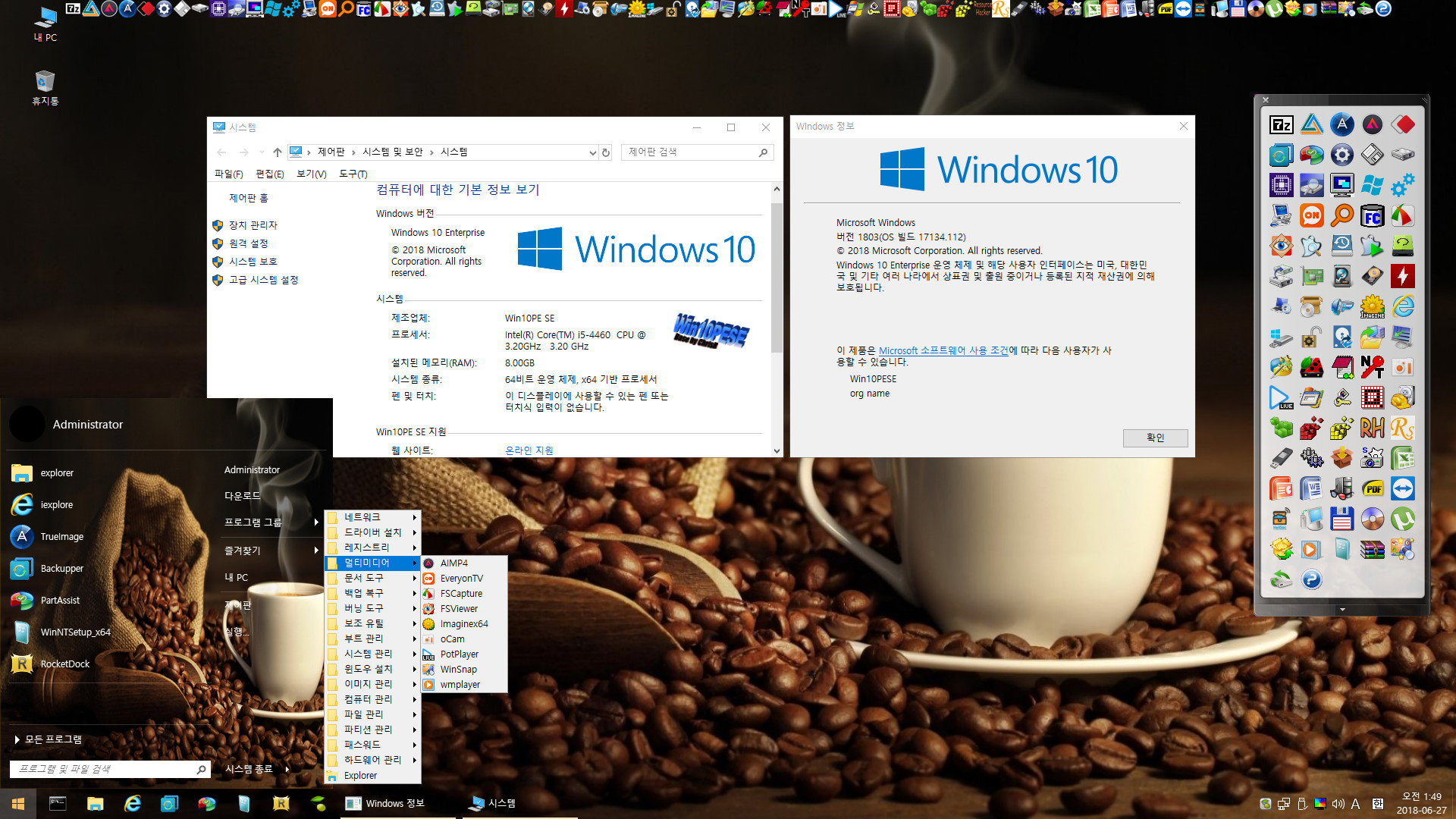Launch FastCopy FC icon in right launcher panel
Viewport: 1456px width, 819px height.
(1372, 215)
